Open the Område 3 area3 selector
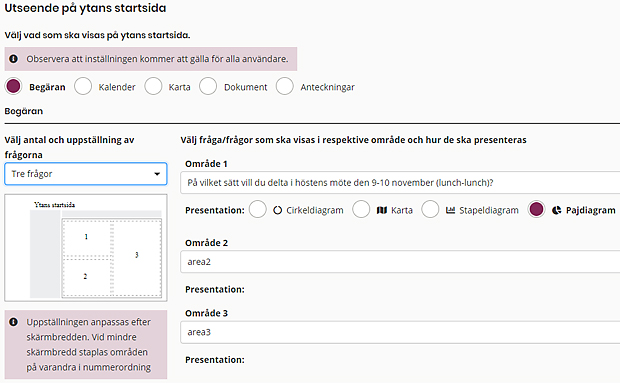Viewport: 620px width, 384px height. tap(400, 332)
